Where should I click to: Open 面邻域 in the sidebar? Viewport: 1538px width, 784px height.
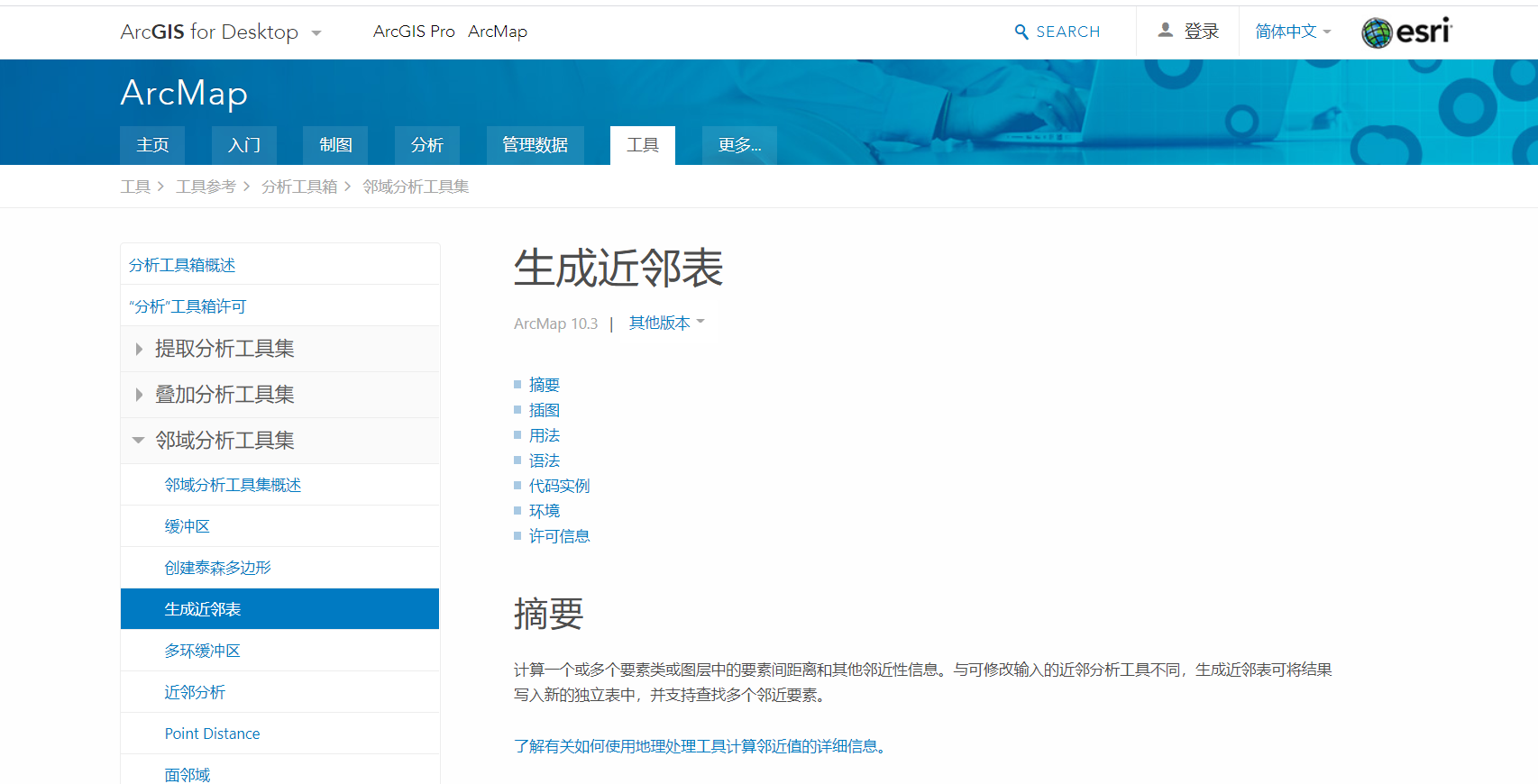coord(280,770)
